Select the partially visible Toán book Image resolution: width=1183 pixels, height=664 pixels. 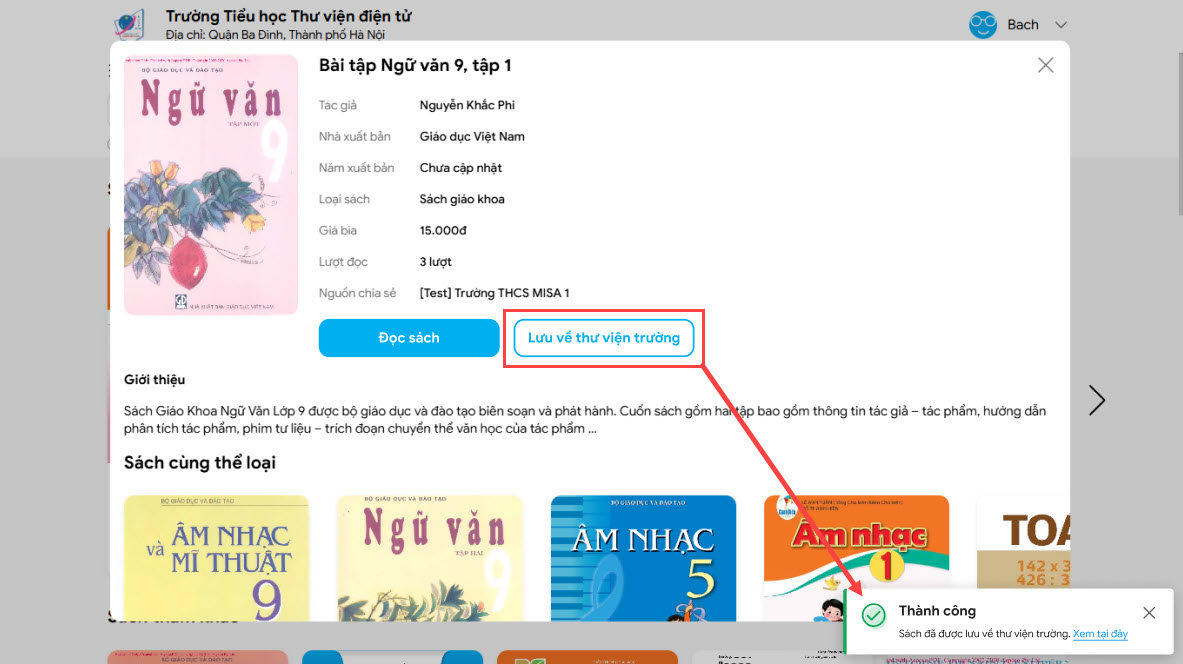coord(1023,542)
